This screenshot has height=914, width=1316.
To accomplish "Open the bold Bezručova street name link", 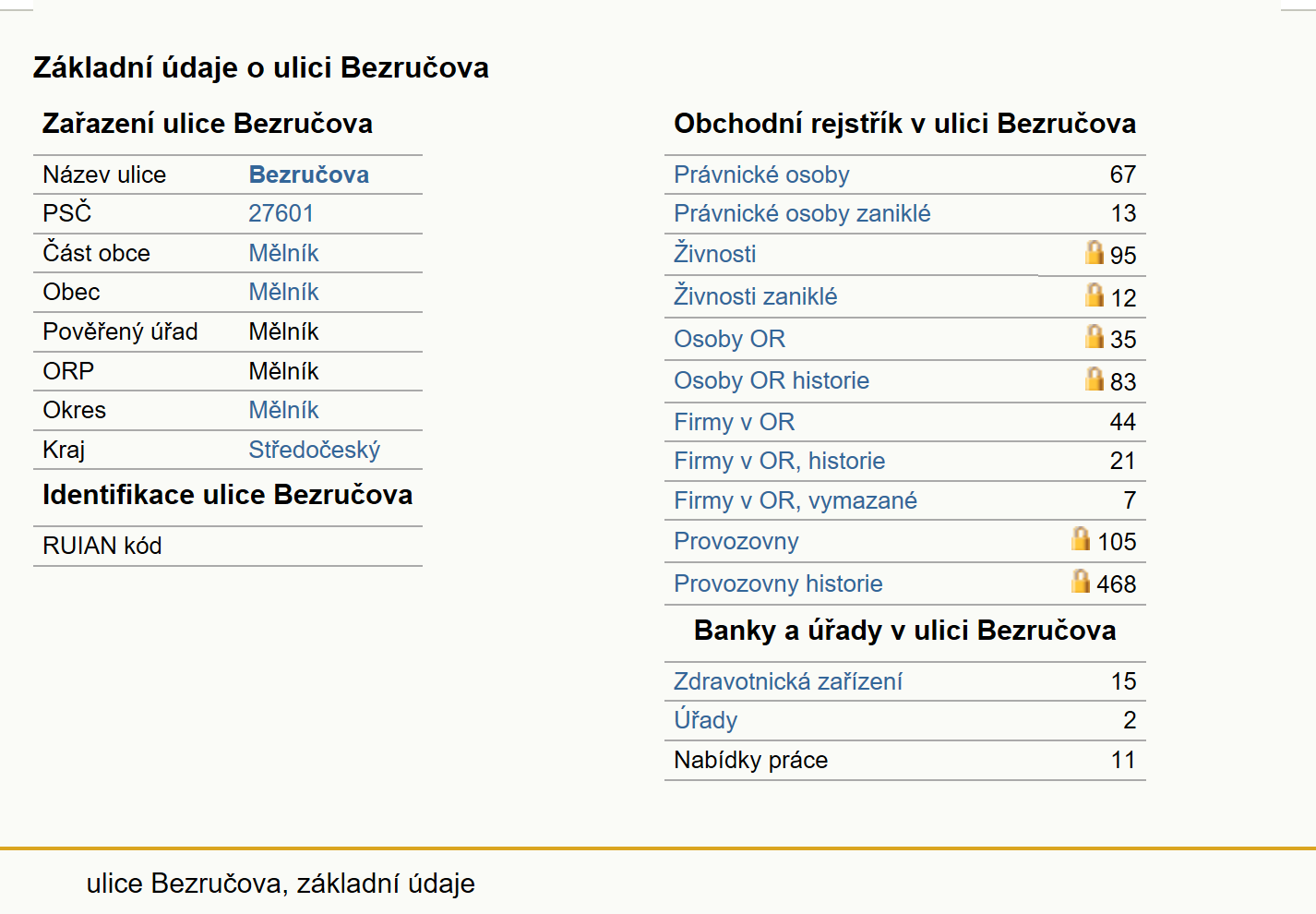I will pyautogui.click(x=308, y=174).
